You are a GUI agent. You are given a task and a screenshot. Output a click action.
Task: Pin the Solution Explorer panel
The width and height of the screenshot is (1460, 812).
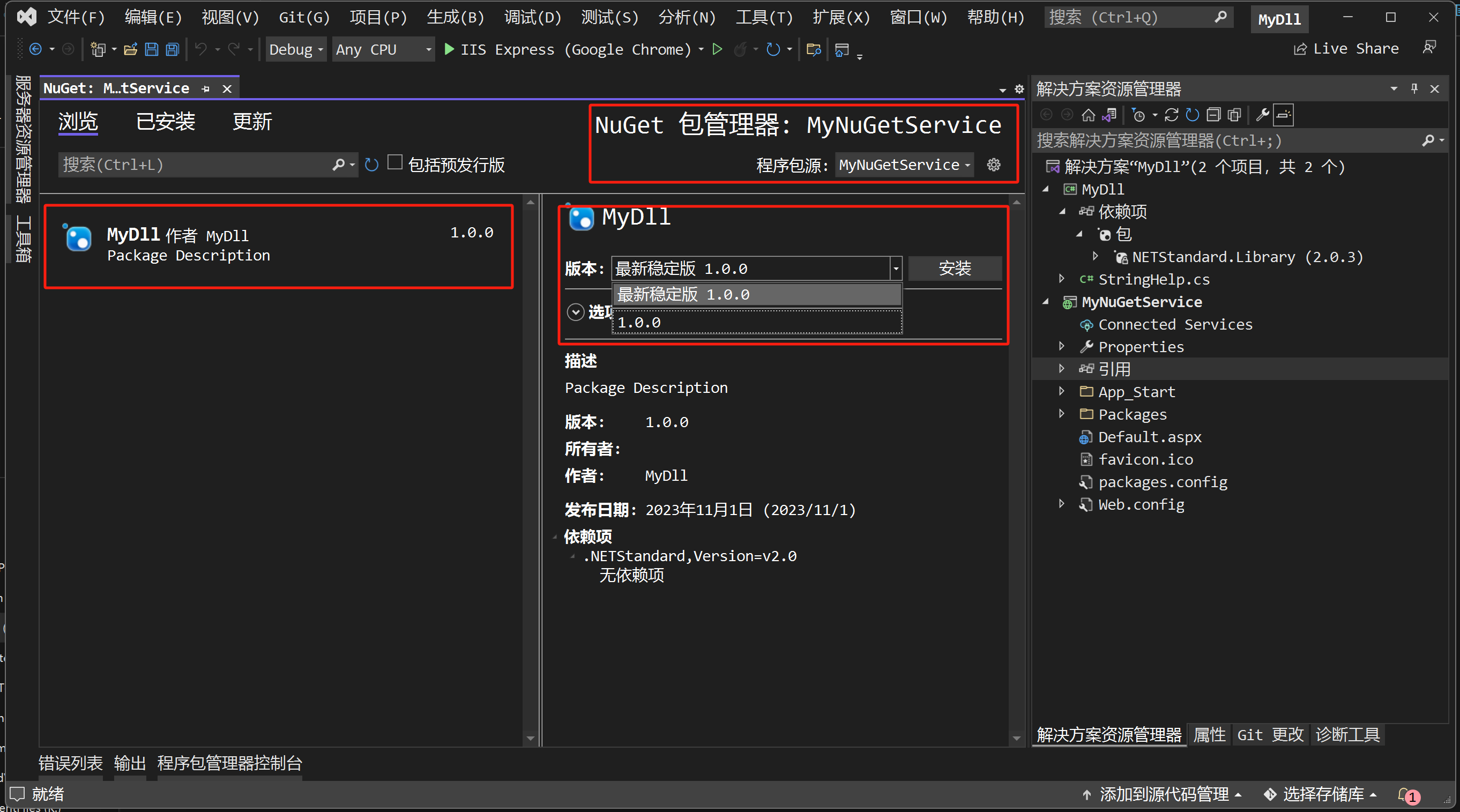point(1414,88)
